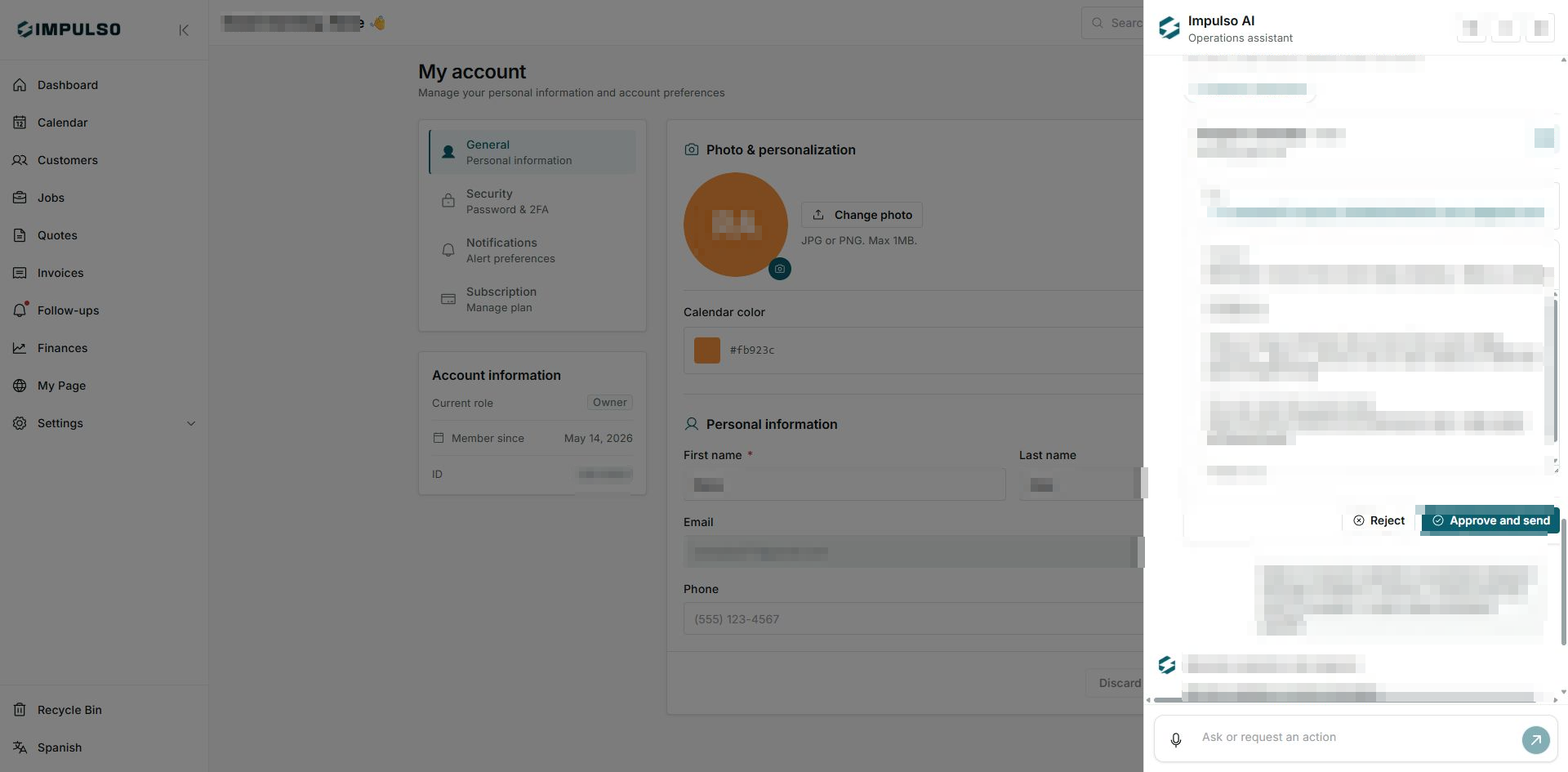Click the Notifications bell icon in account menu
This screenshot has height=772, width=1568.
(448, 250)
